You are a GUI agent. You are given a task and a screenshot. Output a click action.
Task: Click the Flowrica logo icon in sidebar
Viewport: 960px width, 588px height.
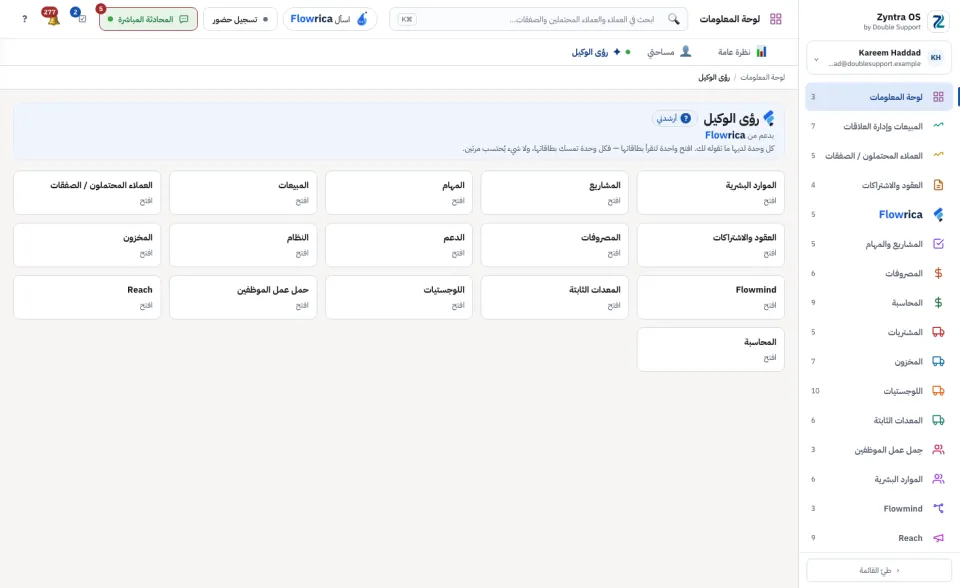[938, 214]
